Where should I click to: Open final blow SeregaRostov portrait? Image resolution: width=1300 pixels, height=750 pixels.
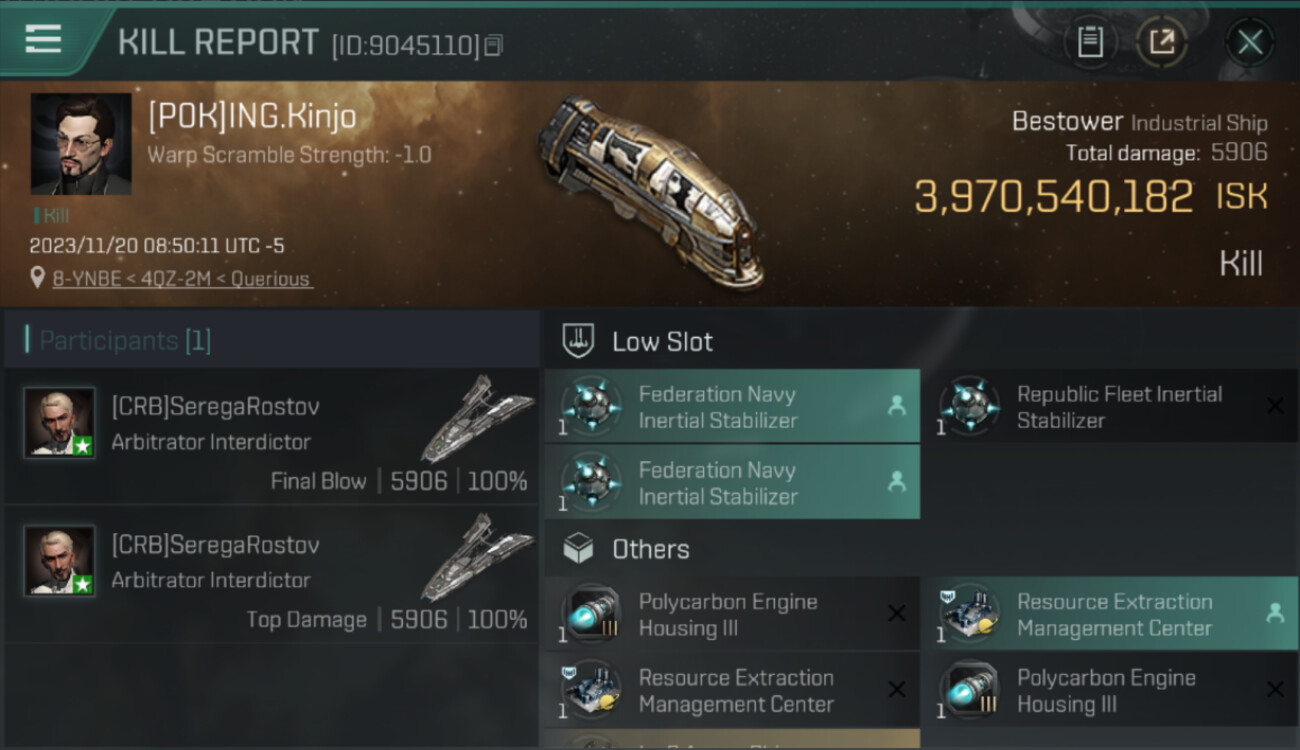(x=60, y=422)
